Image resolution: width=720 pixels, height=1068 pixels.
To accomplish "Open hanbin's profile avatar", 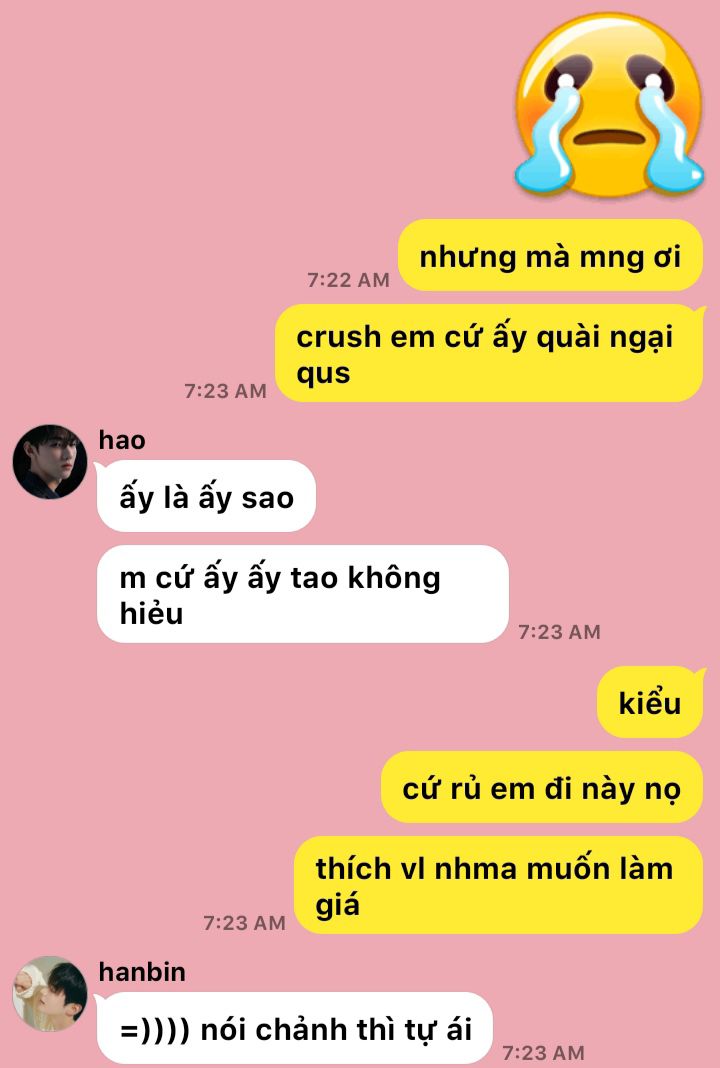I will tap(50, 993).
